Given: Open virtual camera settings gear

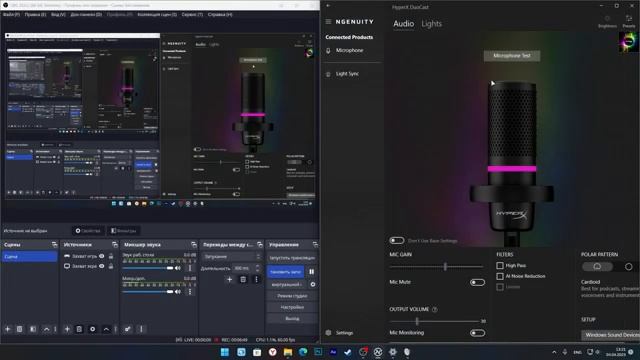Looking at the screenshot, I should (313, 284).
